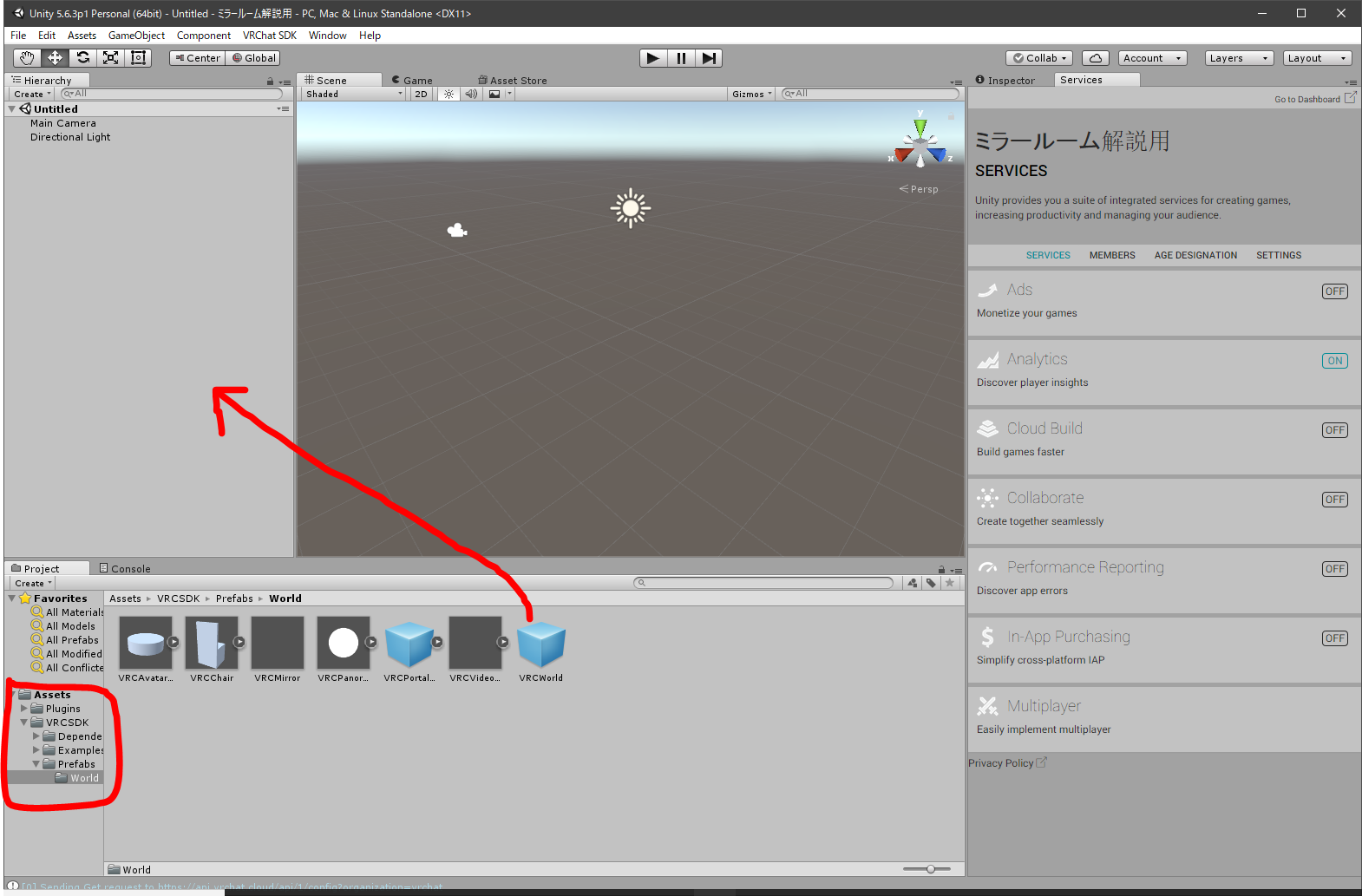Open the VRChat SDK menu
The height and width of the screenshot is (896, 1362).
tap(270, 36)
